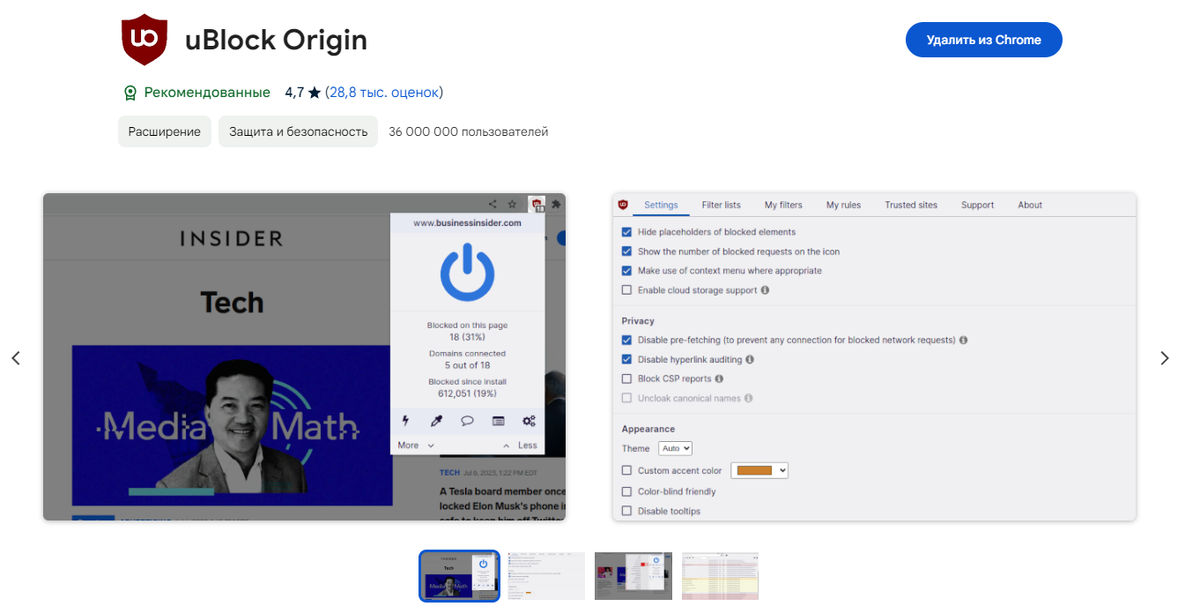Screen dimensions: 1200x614
Task: Click the speech bubble report icon
Action: (x=467, y=421)
